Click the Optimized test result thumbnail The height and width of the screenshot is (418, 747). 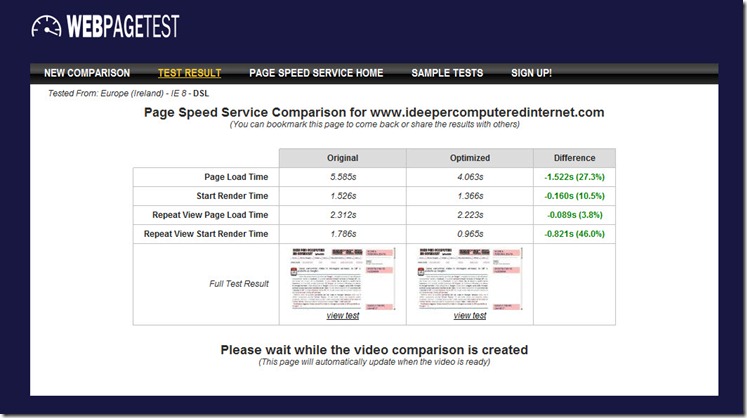470,278
